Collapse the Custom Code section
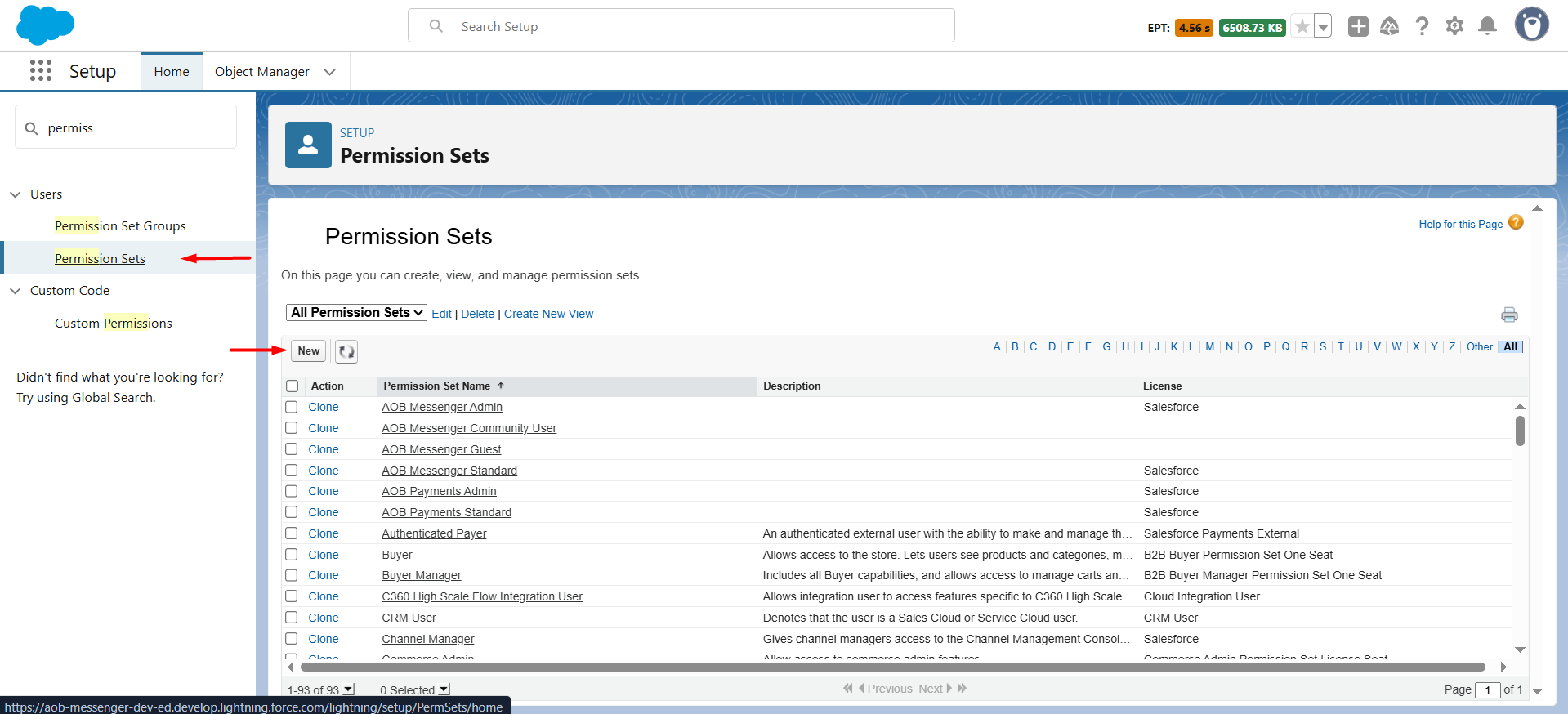Viewport: 1568px width, 714px height. click(x=15, y=291)
